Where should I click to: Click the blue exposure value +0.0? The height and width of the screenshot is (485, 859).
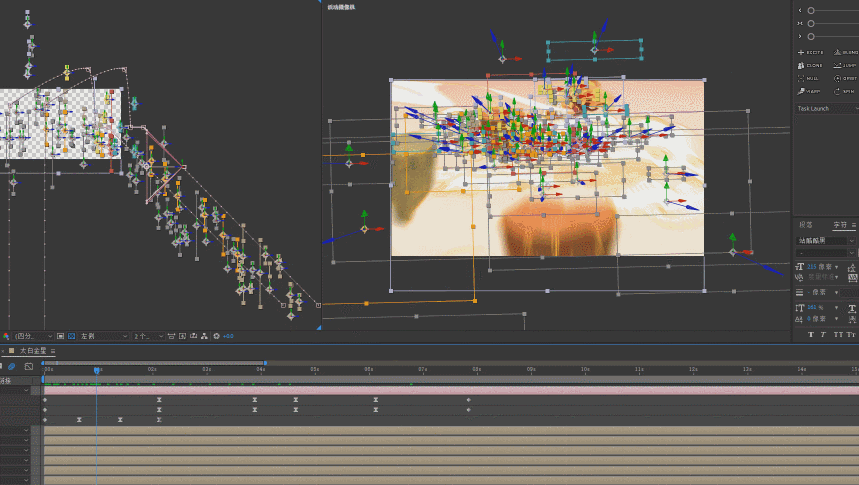[228, 336]
